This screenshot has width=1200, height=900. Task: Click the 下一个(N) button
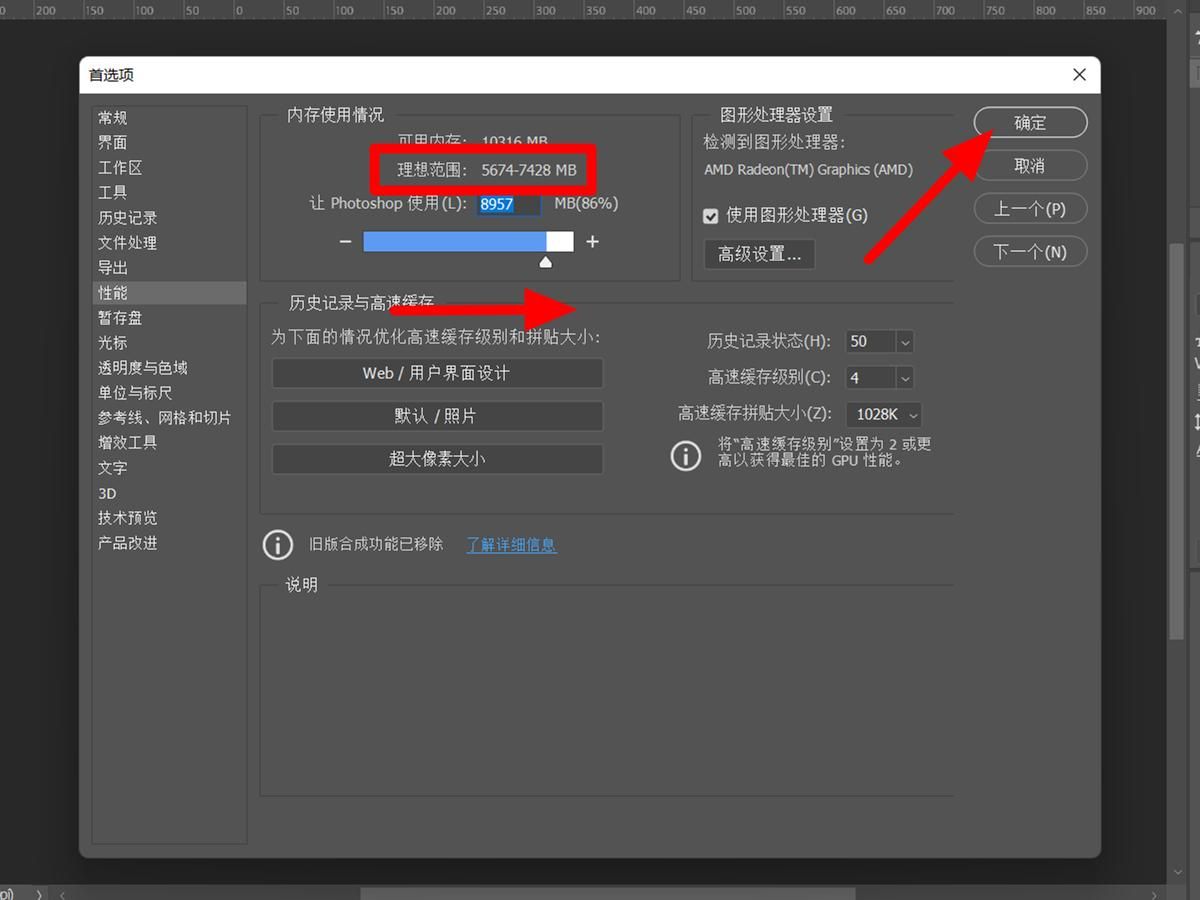tap(1030, 251)
